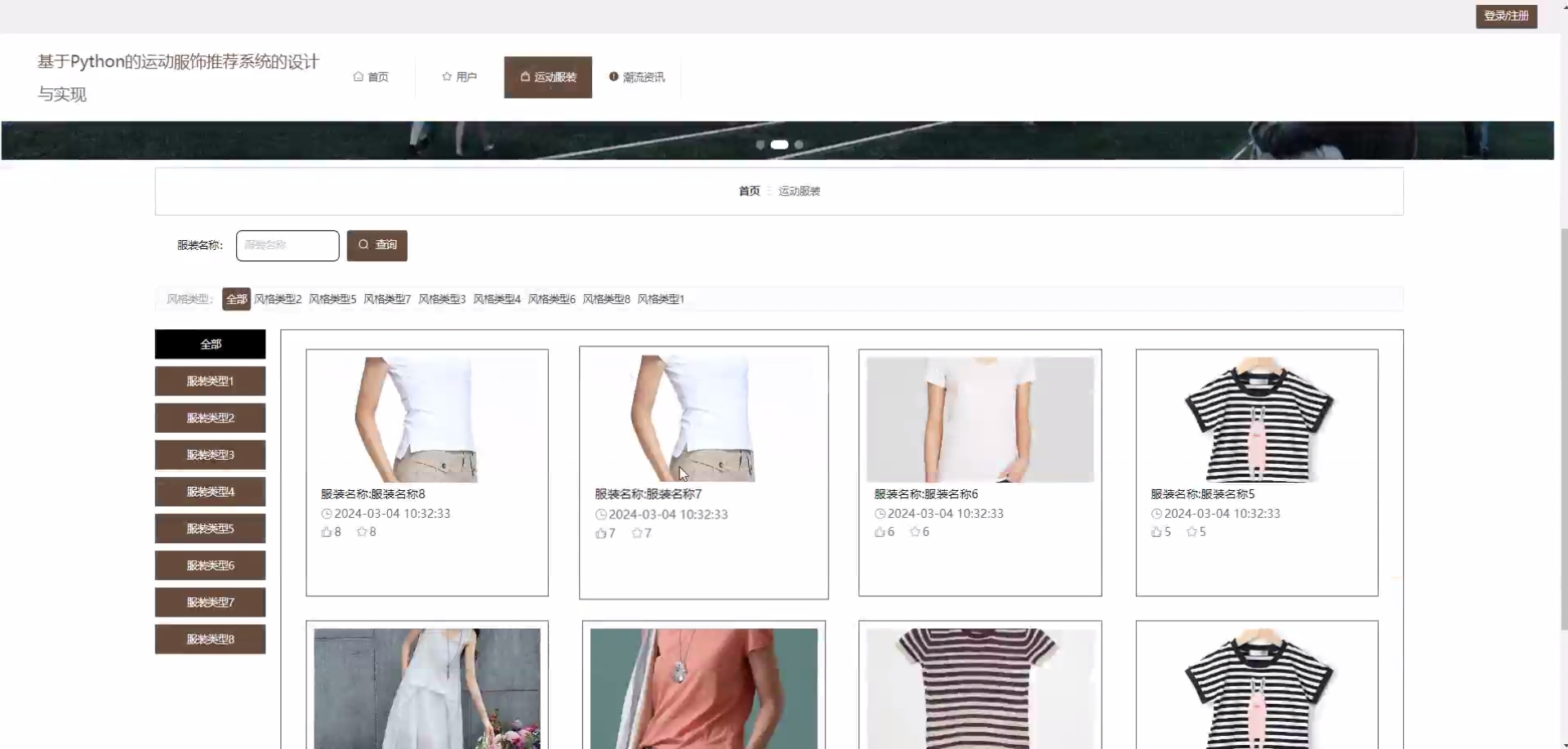The height and width of the screenshot is (749, 1568).
Task: Choose 服装类型1 in sidebar
Action: 210,381
